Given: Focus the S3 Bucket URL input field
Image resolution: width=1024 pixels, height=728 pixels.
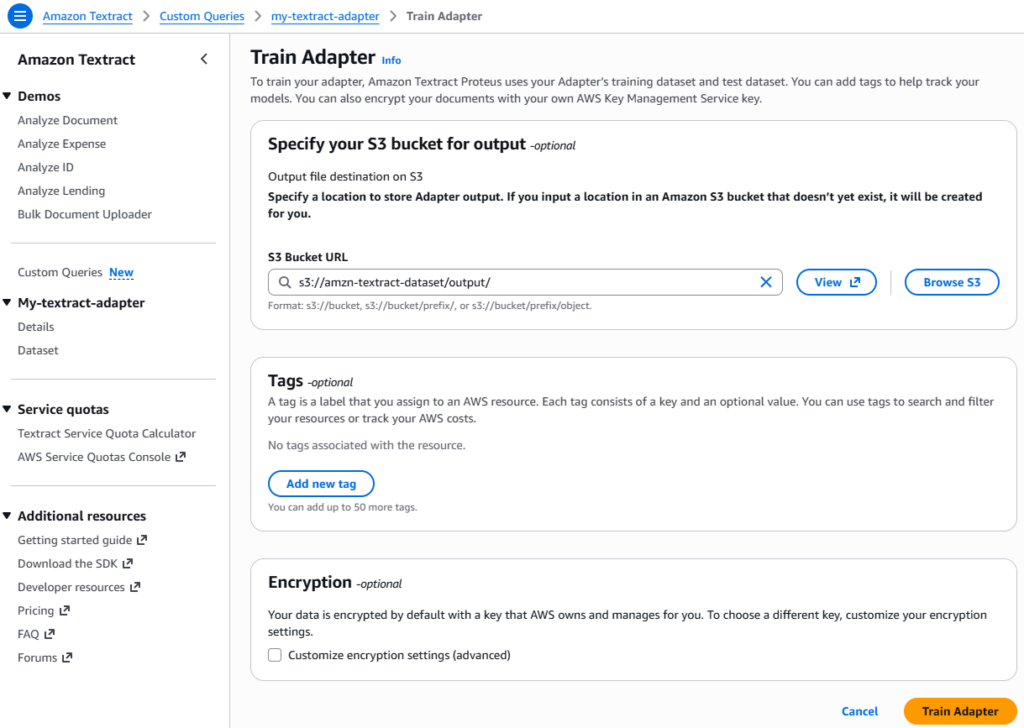Looking at the screenshot, I should [525, 282].
